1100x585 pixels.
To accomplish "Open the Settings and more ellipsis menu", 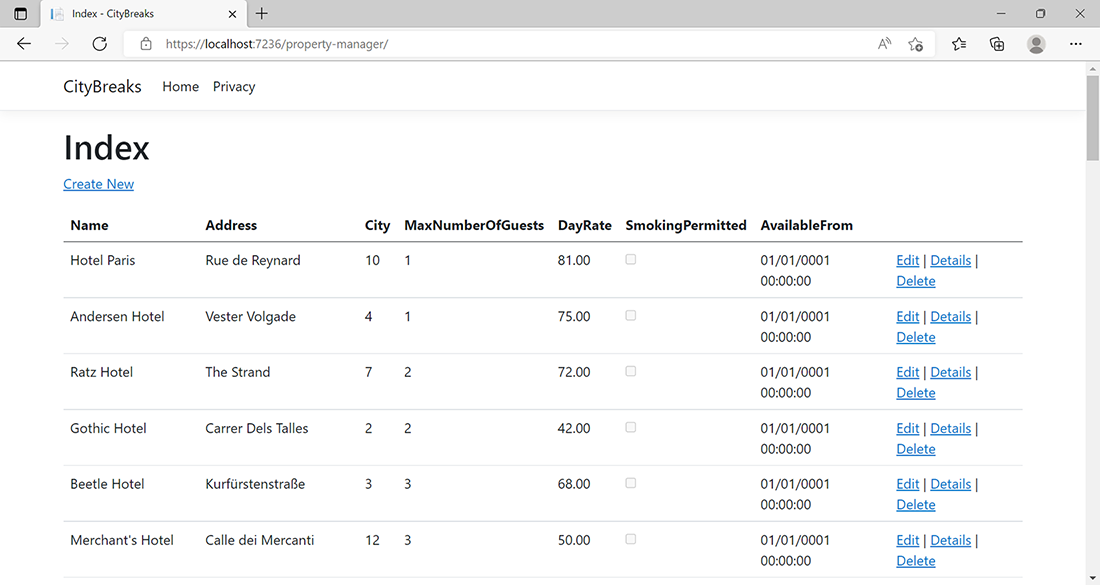I will point(1075,43).
